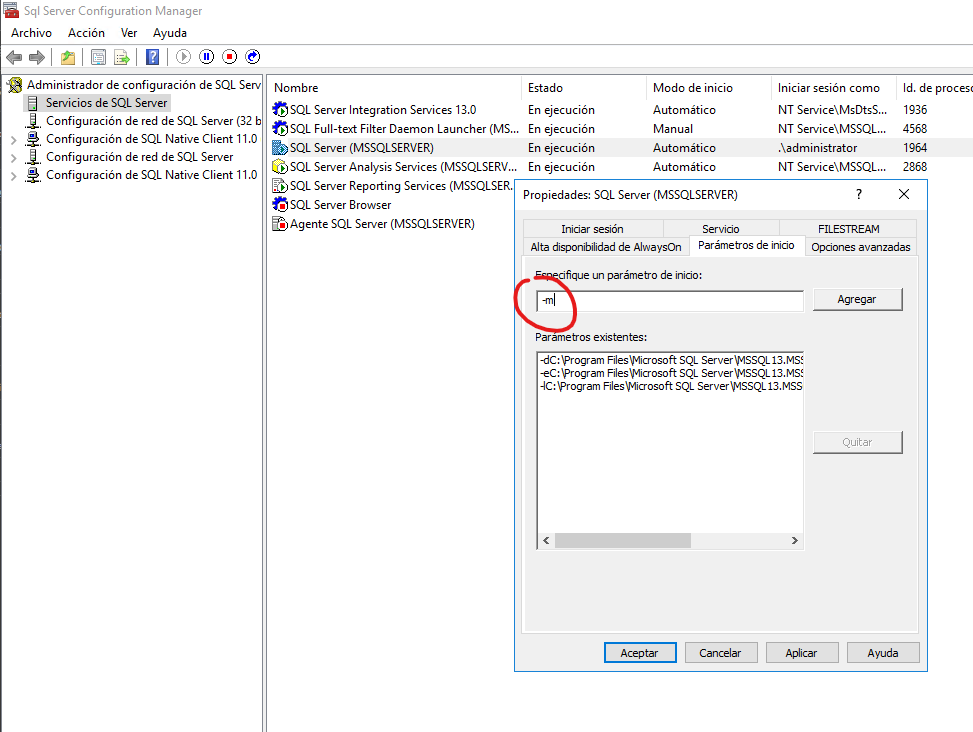The height and width of the screenshot is (732, 973).
Task: Restart the service with the restart icon
Action: coord(253,57)
